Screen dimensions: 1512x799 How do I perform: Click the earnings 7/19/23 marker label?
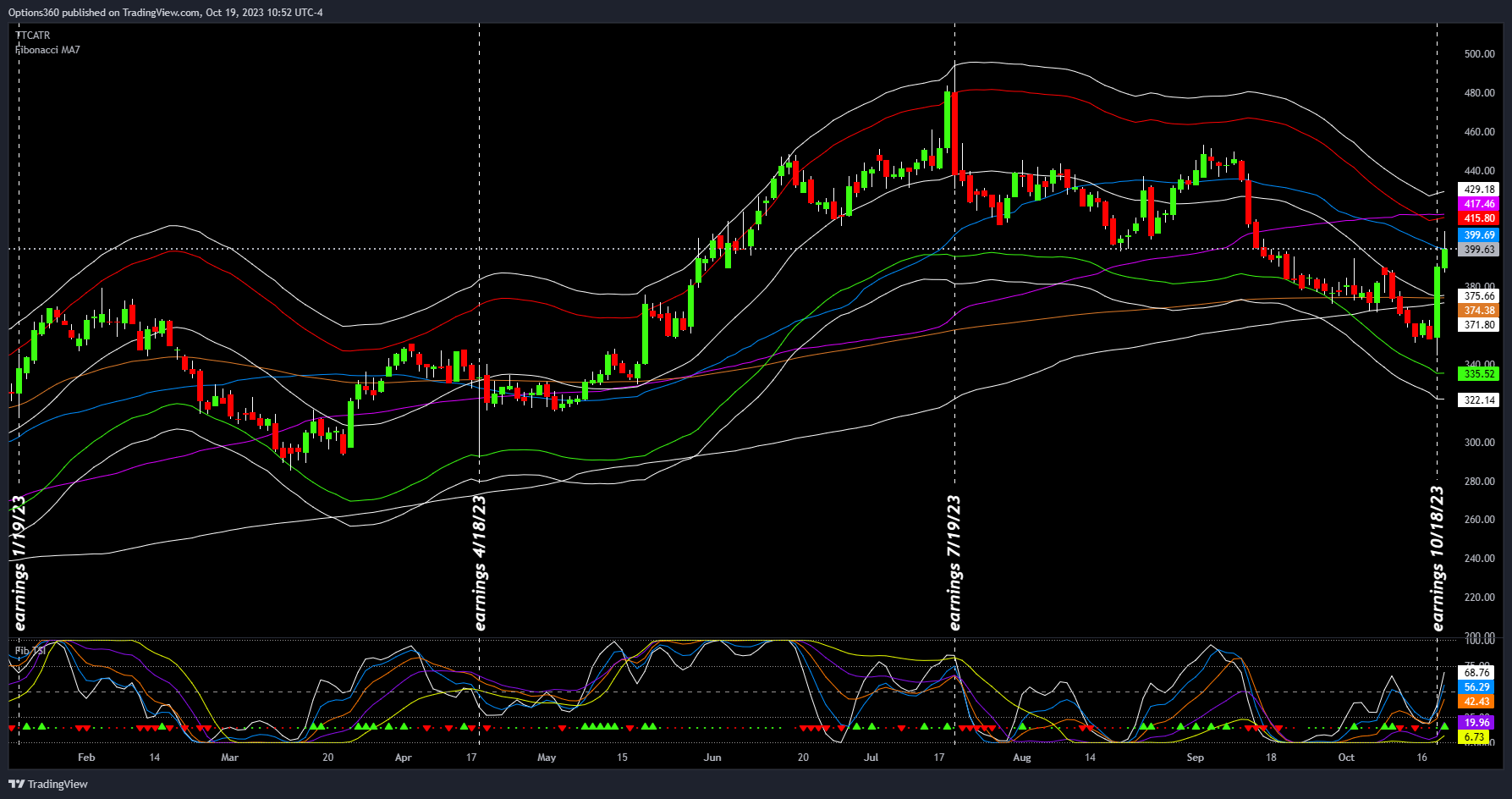[x=954, y=564]
